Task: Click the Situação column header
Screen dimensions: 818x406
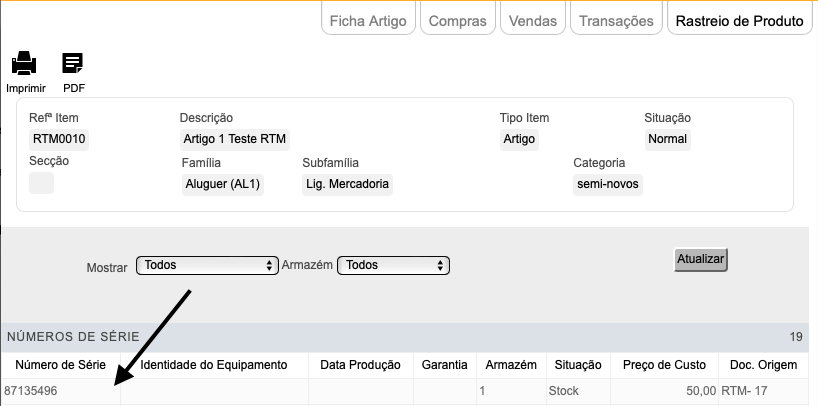Action: [x=578, y=365]
